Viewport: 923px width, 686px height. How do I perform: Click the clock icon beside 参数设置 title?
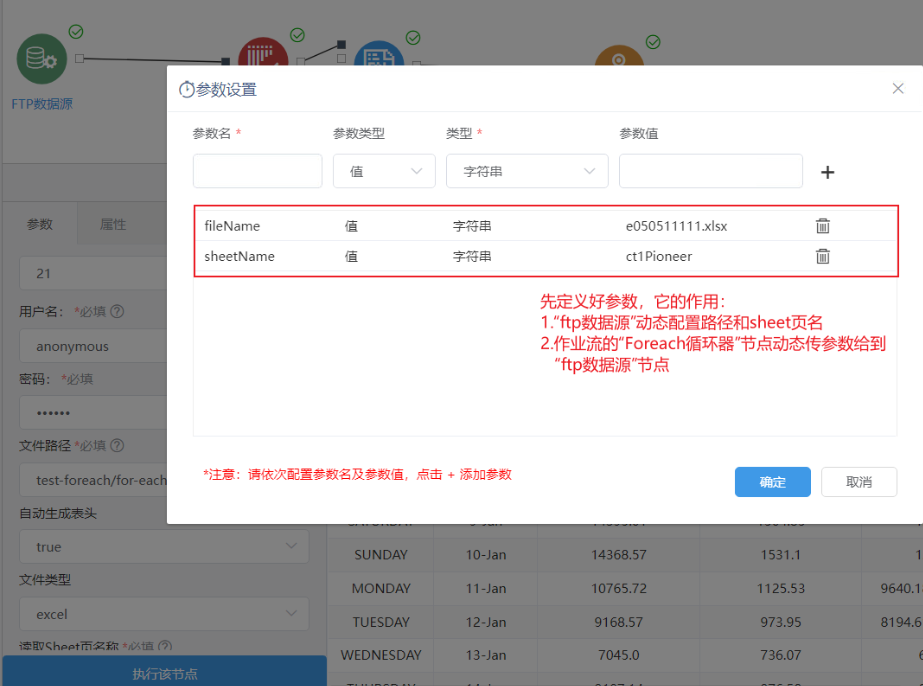pyautogui.click(x=187, y=90)
